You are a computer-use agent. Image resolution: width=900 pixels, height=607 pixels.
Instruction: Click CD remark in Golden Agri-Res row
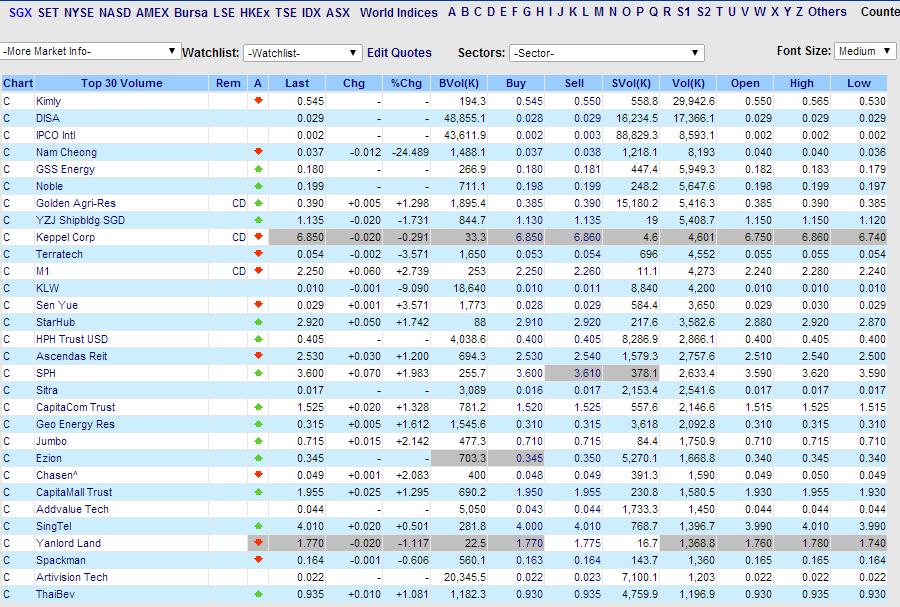pyautogui.click(x=239, y=204)
